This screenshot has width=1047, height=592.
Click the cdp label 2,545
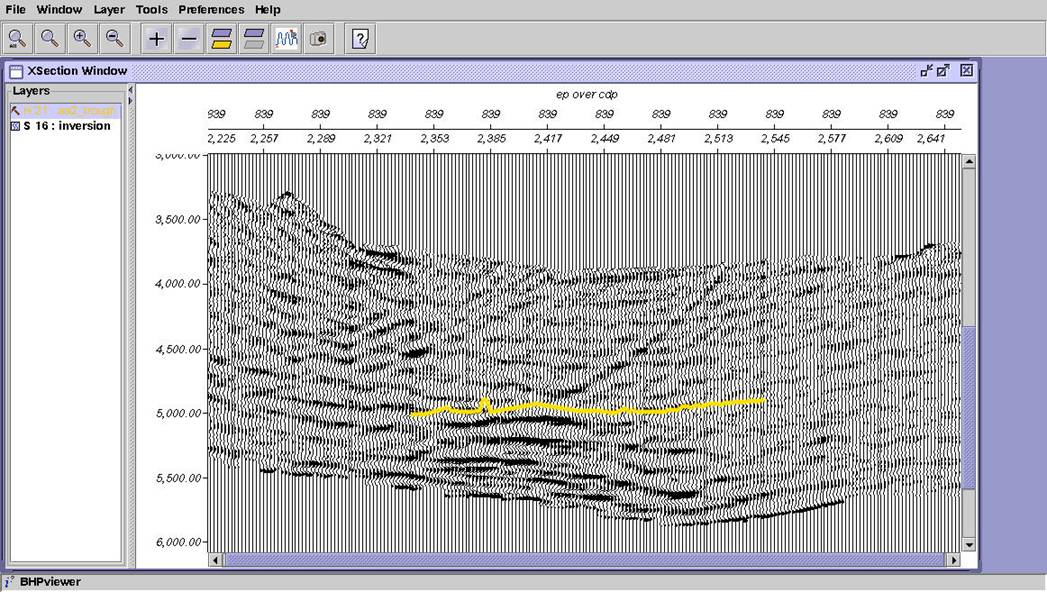775,139
